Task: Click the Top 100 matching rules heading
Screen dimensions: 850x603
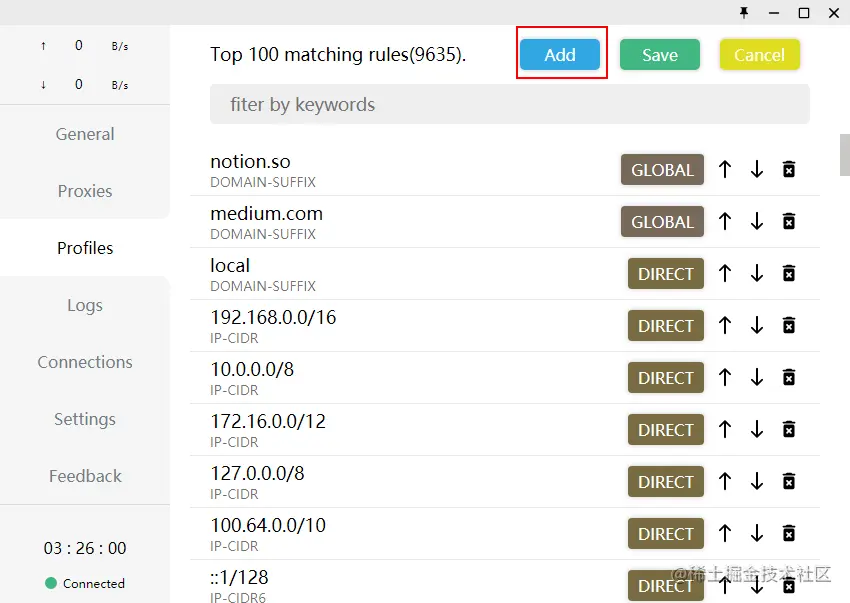Action: 338,55
